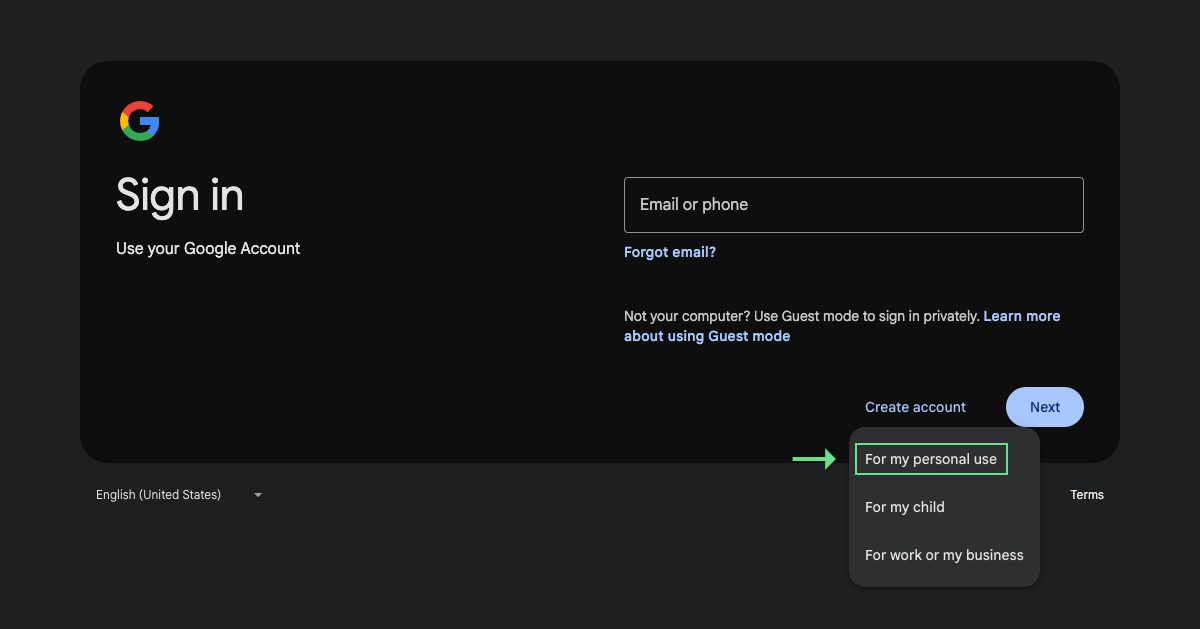Expand the English (United States) language dropdown

178,495
